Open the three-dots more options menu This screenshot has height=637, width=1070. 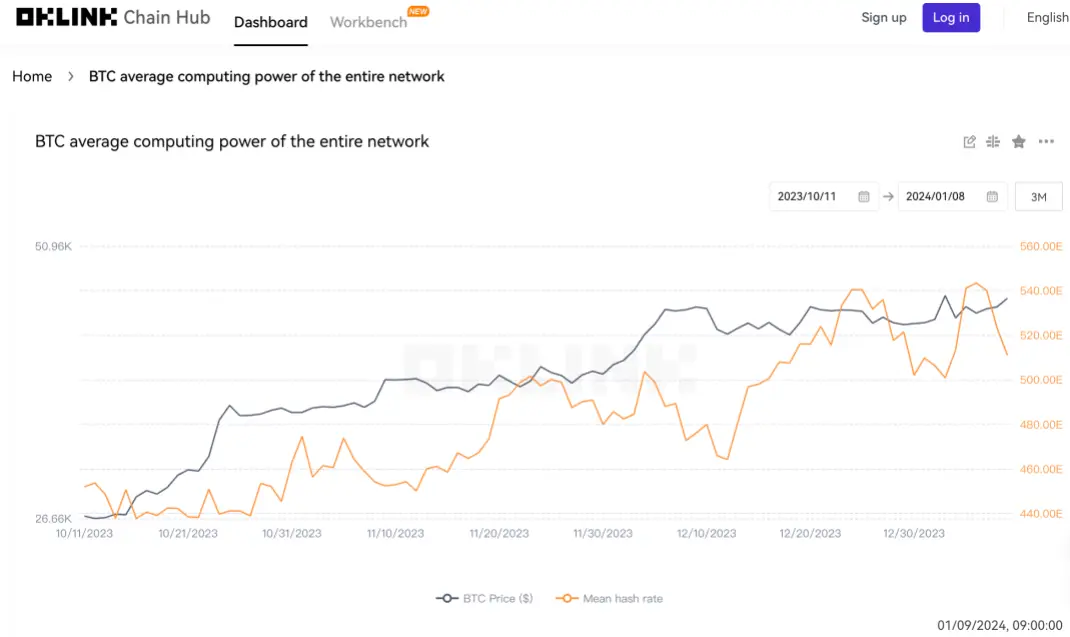[x=1046, y=142]
